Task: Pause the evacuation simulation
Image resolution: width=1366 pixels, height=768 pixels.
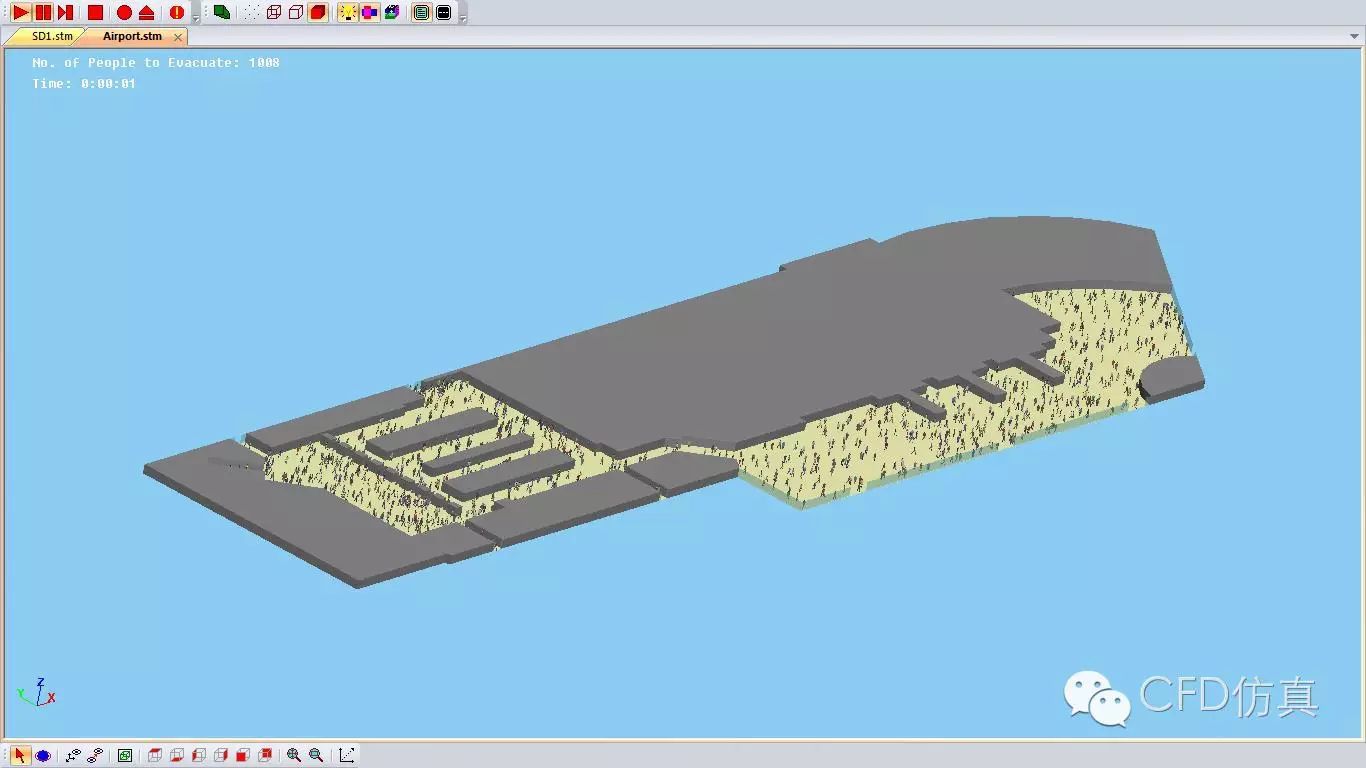Action: tap(43, 12)
